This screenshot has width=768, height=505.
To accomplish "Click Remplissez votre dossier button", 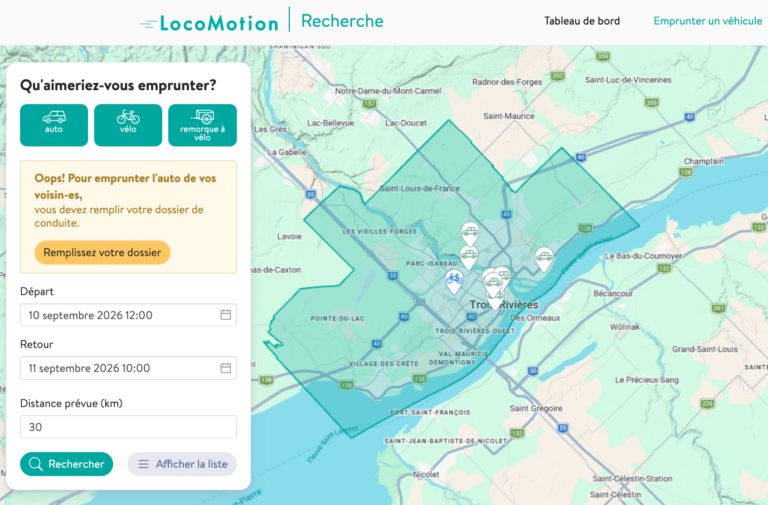I will (102, 252).
